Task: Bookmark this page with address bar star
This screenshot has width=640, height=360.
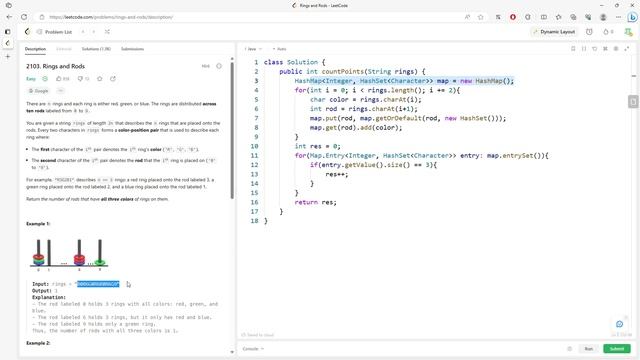Action: pos(481,17)
